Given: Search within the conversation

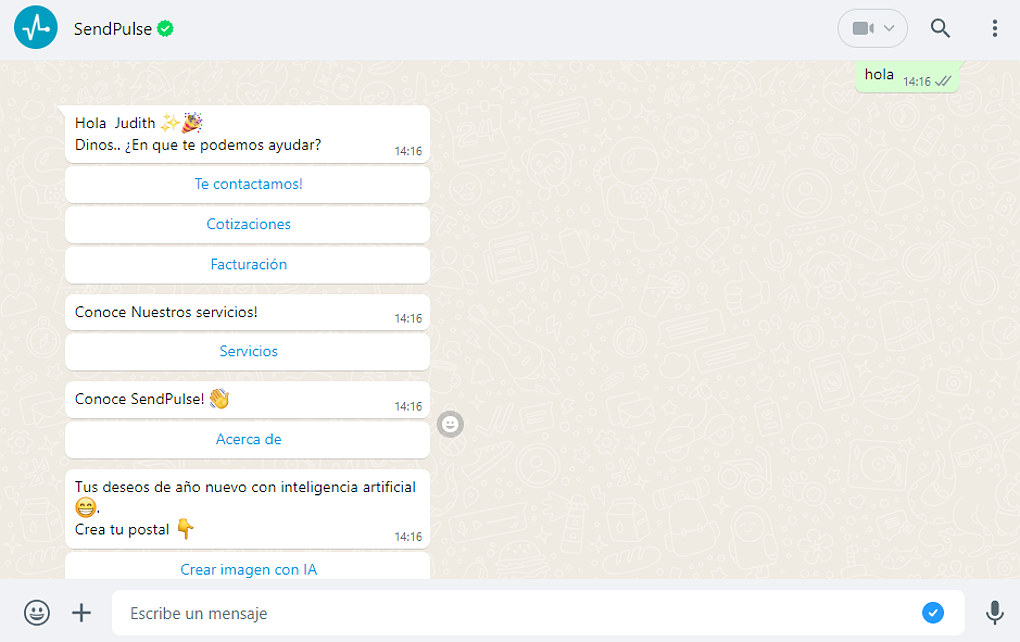Looking at the screenshot, I should [940, 28].
